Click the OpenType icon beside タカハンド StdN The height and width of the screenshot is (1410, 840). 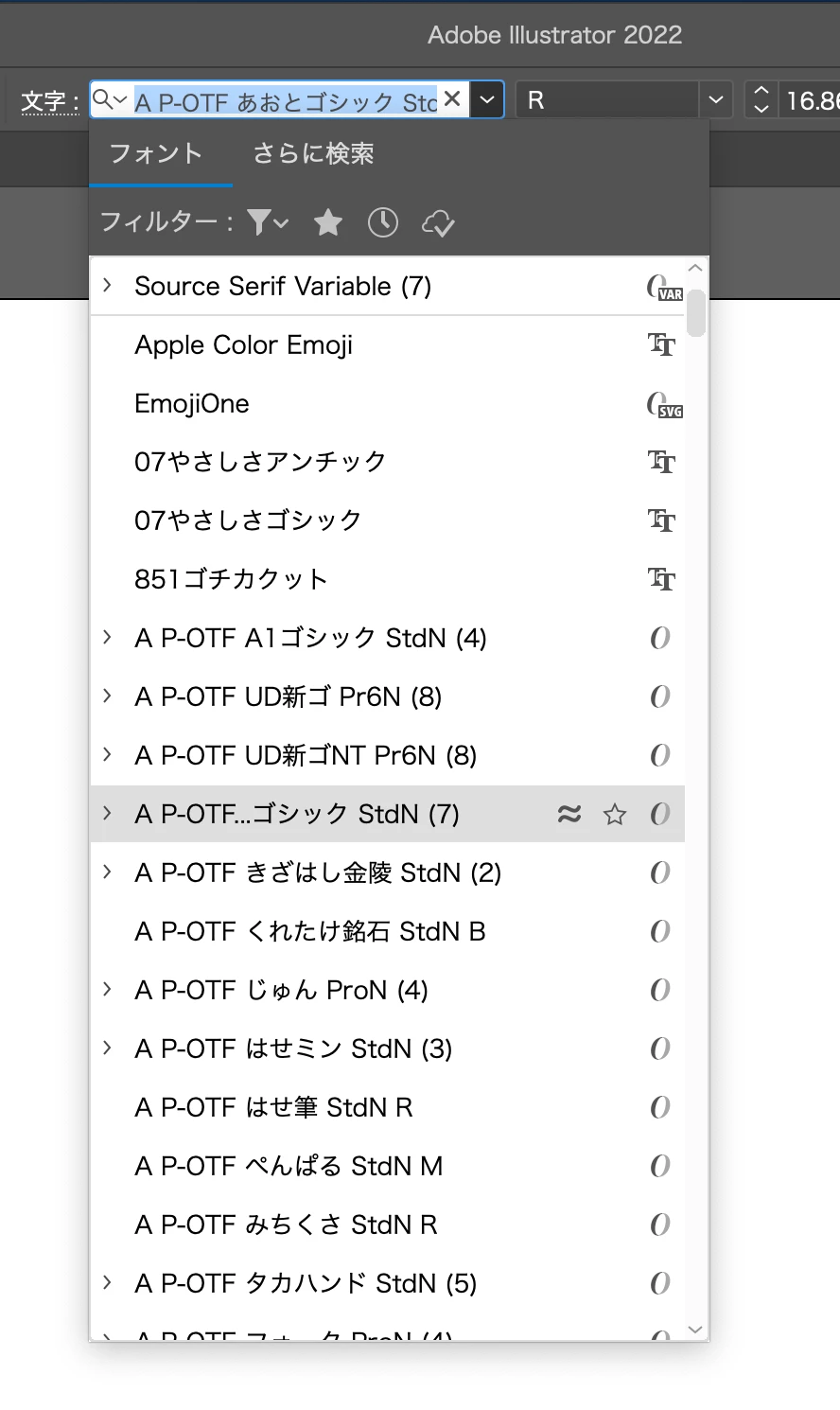tap(660, 1283)
